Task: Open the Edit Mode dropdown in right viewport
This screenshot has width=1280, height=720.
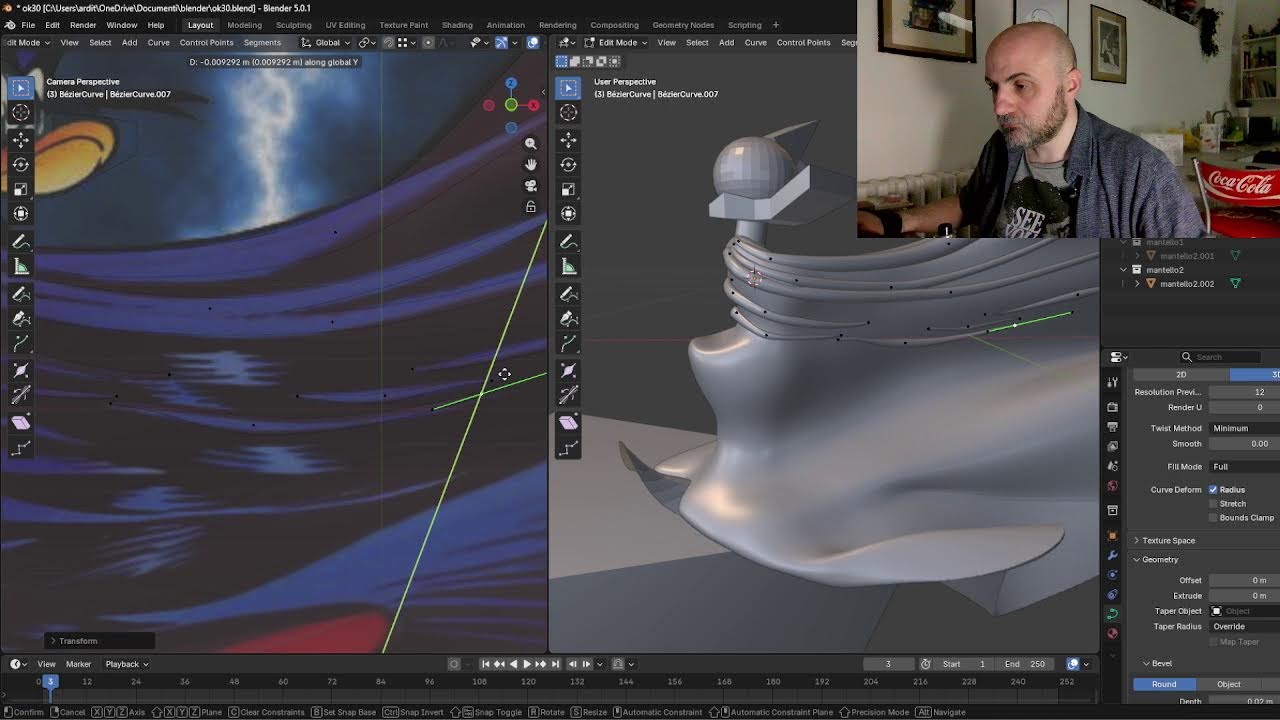Action: [x=617, y=42]
